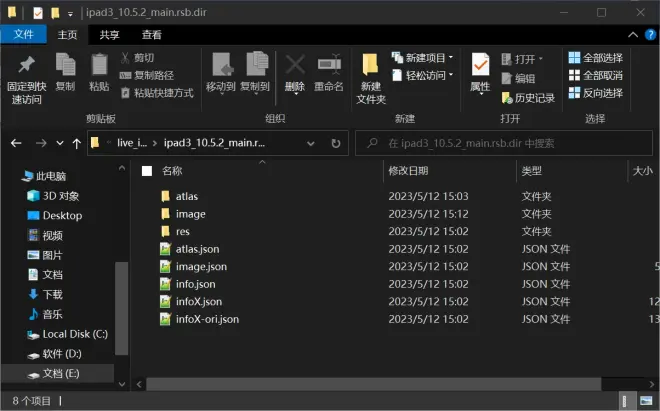Click the Delete (删除) icon
This screenshot has height=411, width=660.
point(295,72)
